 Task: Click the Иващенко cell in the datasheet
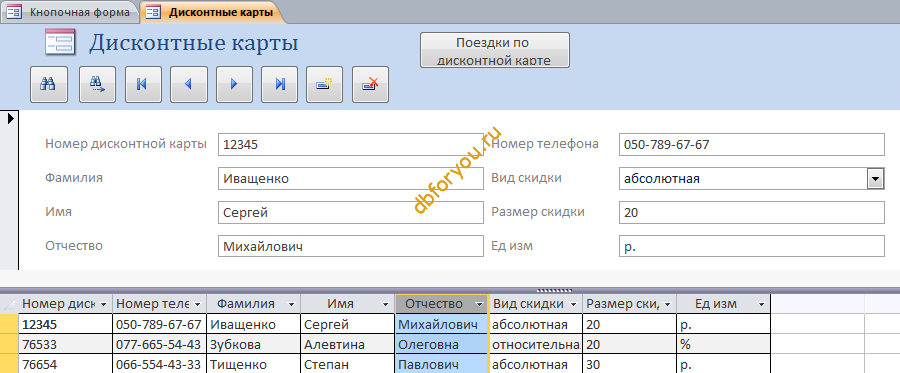[x=254, y=324]
